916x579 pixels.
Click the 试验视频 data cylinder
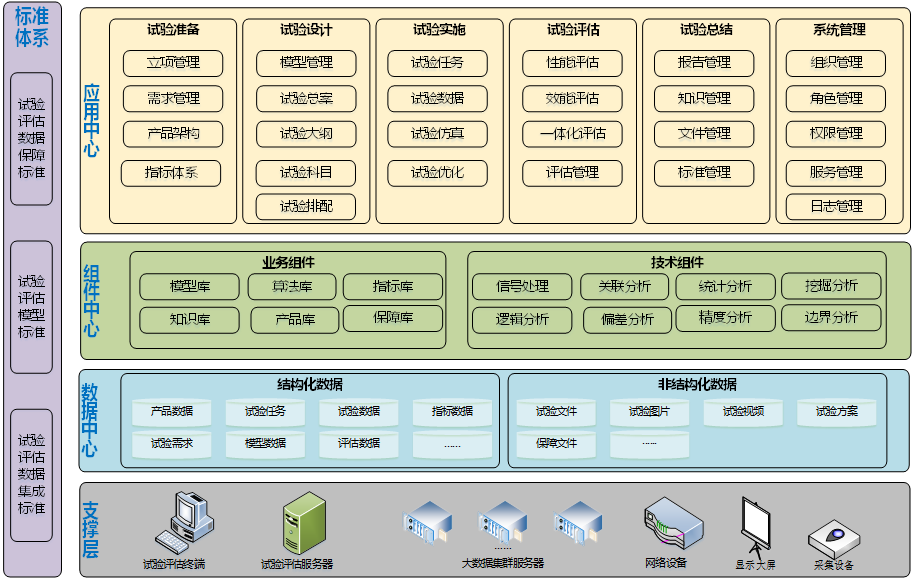coord(742,411)
